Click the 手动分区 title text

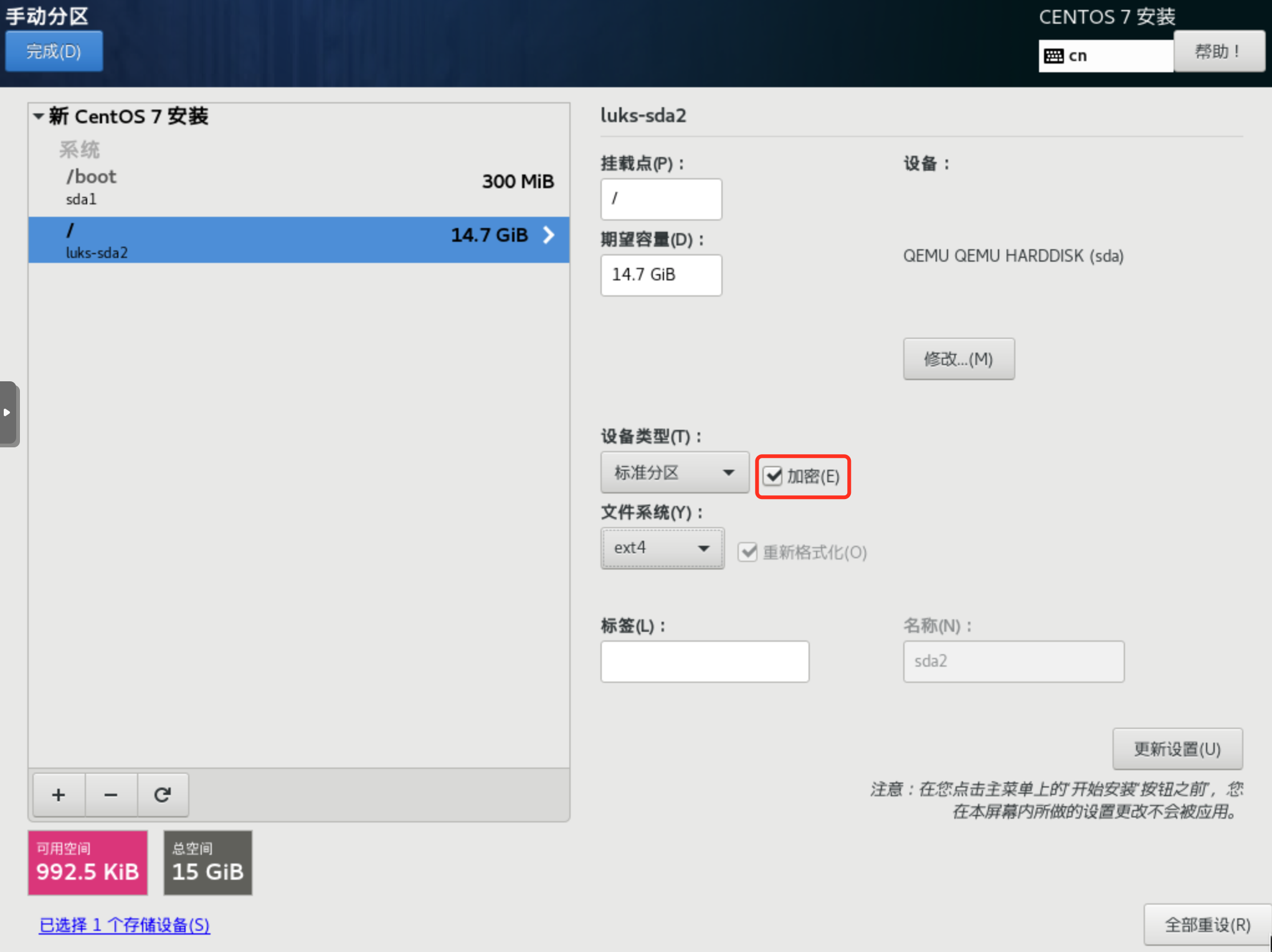47,16
